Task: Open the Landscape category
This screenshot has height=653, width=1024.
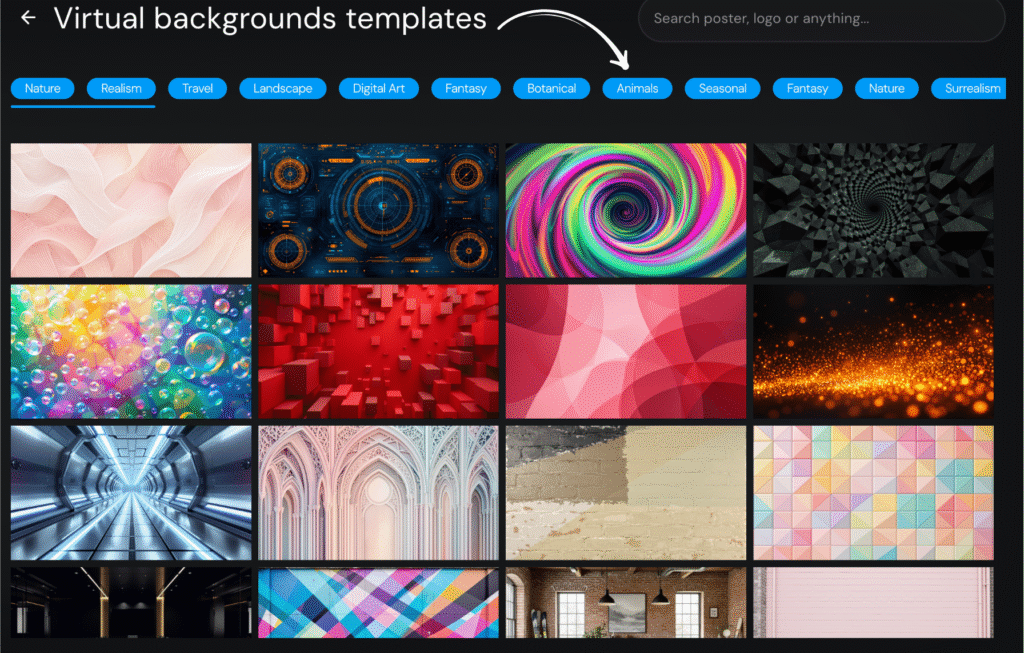Action: click(283, 88)
